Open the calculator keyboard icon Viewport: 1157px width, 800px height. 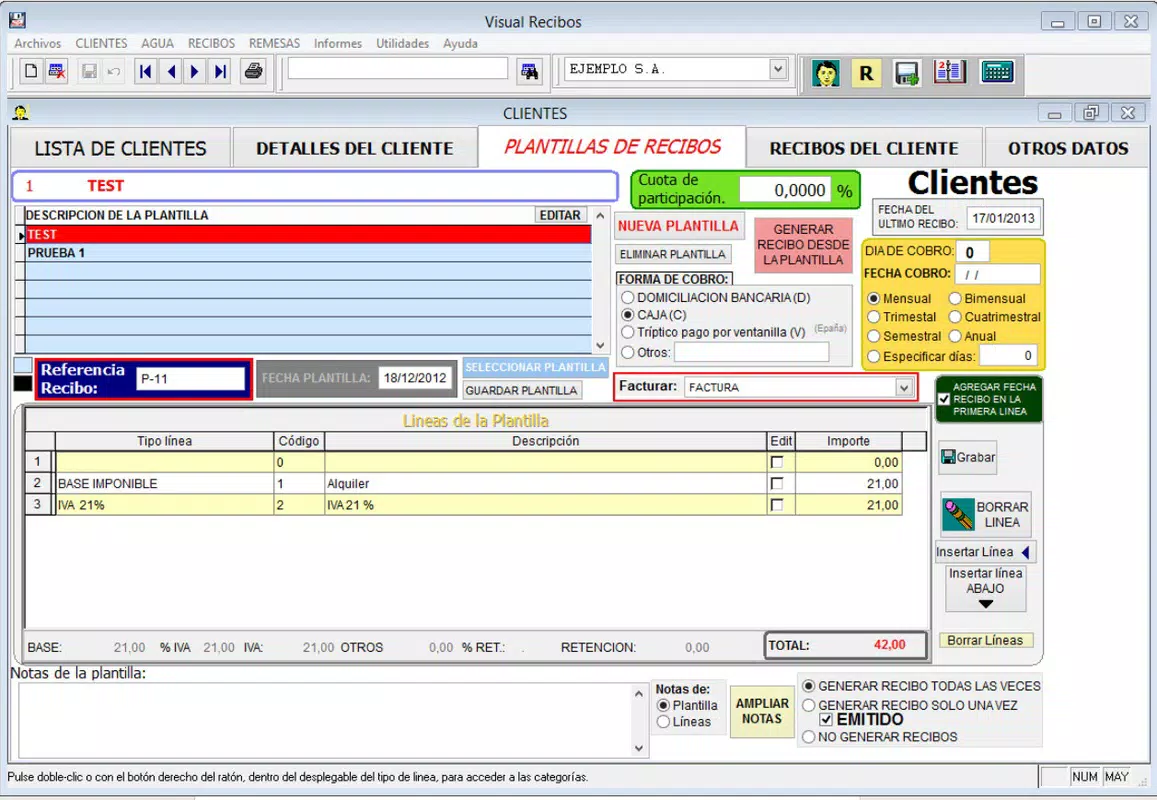pyautogui.click(x=997, y=72)
